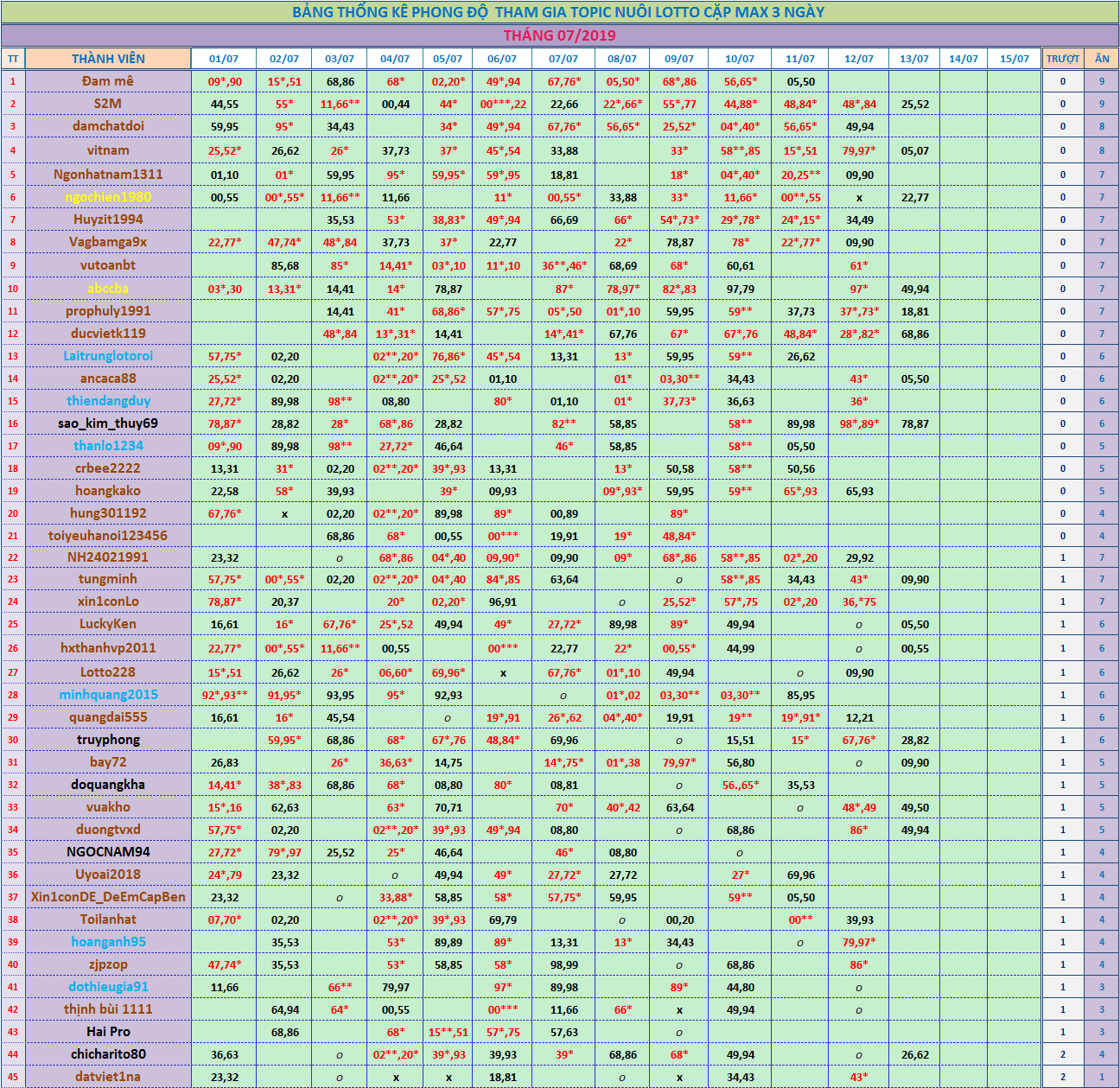Select the 07/07 date header
Image resolution: width=1120 pixels, height=1088 pixels.
click(x=563, y=59)
